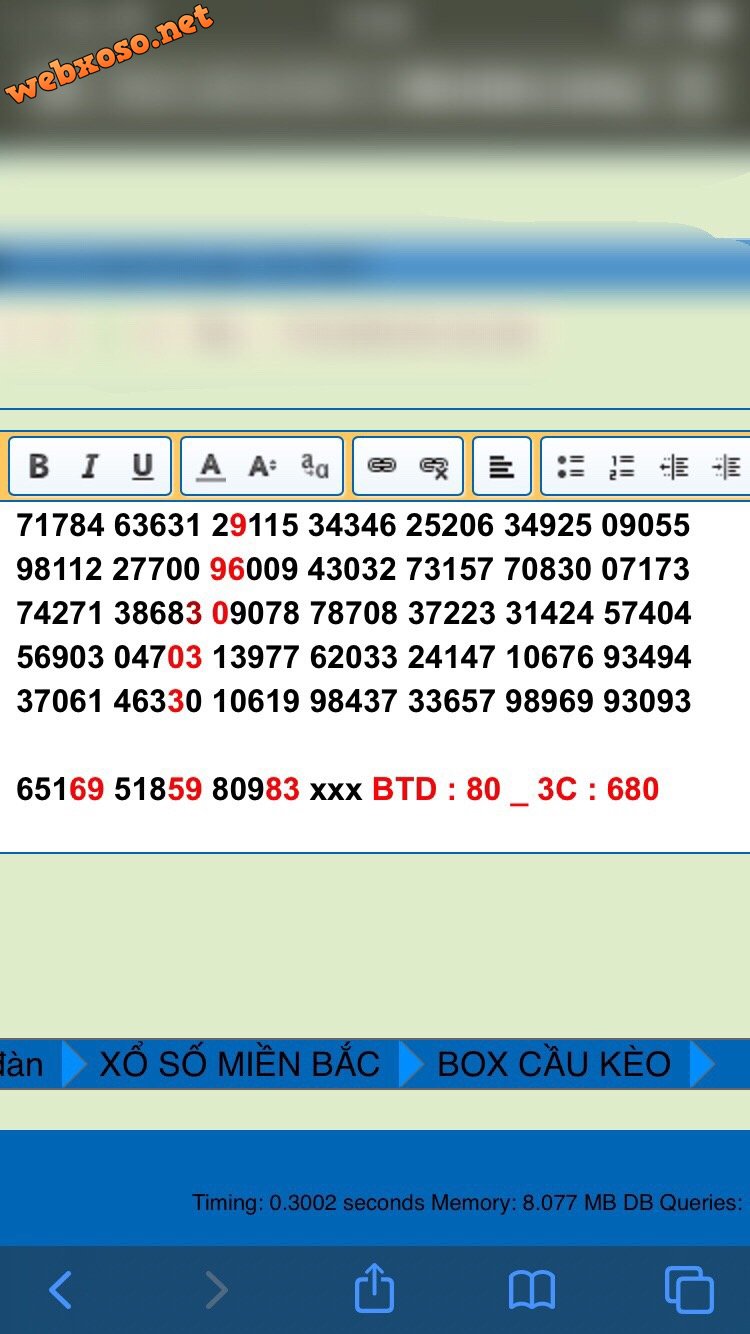Open the font family dropdown
The width and height of the screenshot is (750, 1334).
coord(315,466)
